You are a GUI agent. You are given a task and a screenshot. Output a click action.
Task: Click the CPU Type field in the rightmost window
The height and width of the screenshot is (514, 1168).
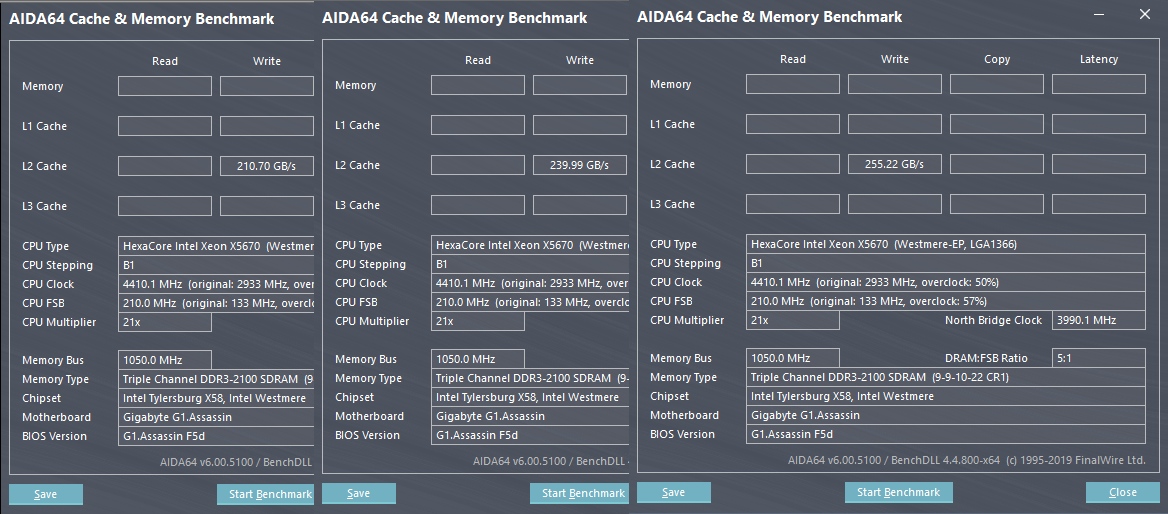[x=946, y=244]
